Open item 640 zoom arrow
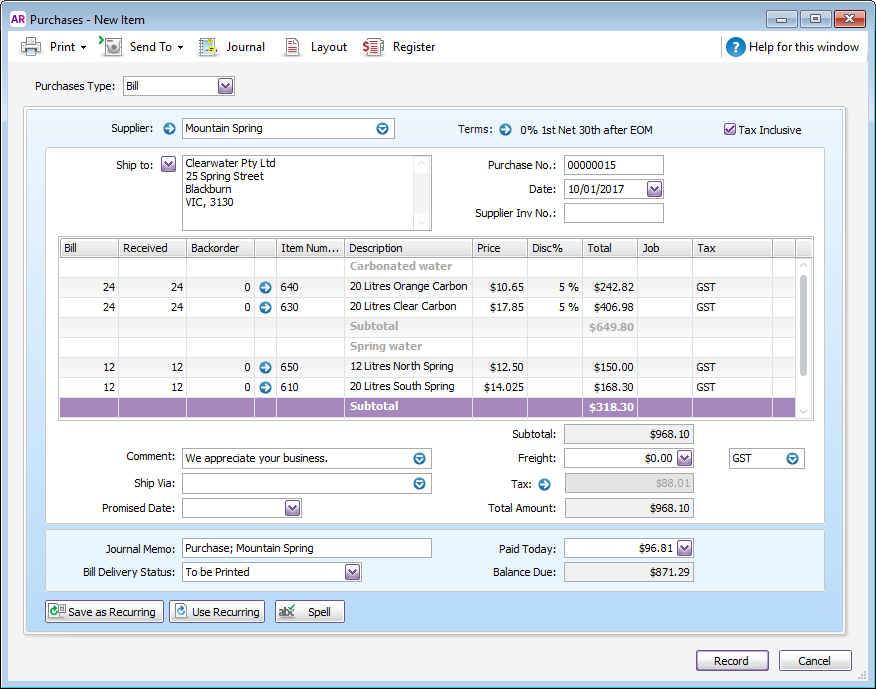Viewport: 876px width, 689px height. tap(265, 287)
